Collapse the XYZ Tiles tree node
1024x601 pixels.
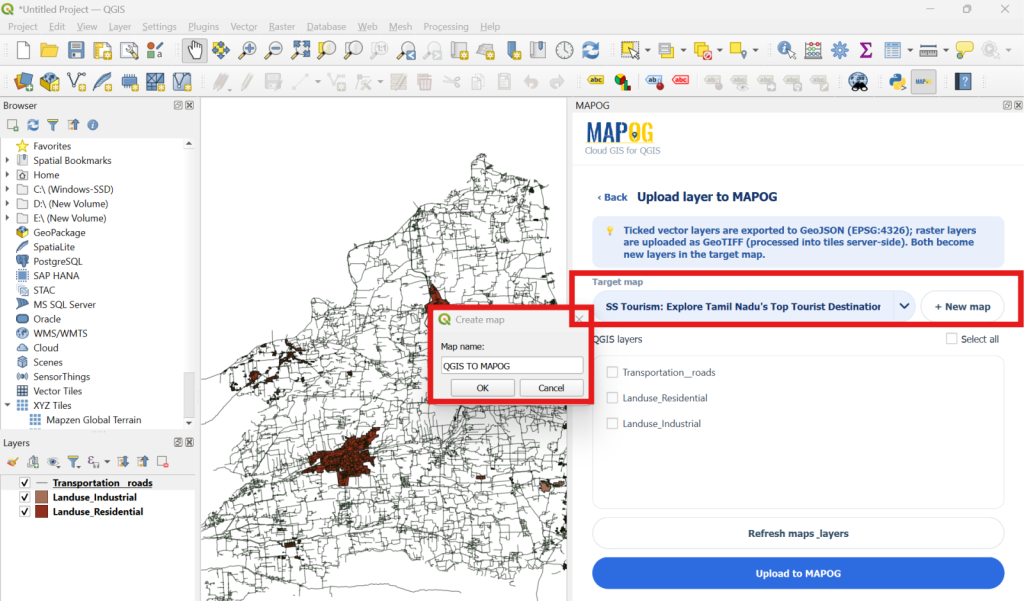(x=7, y=405)
